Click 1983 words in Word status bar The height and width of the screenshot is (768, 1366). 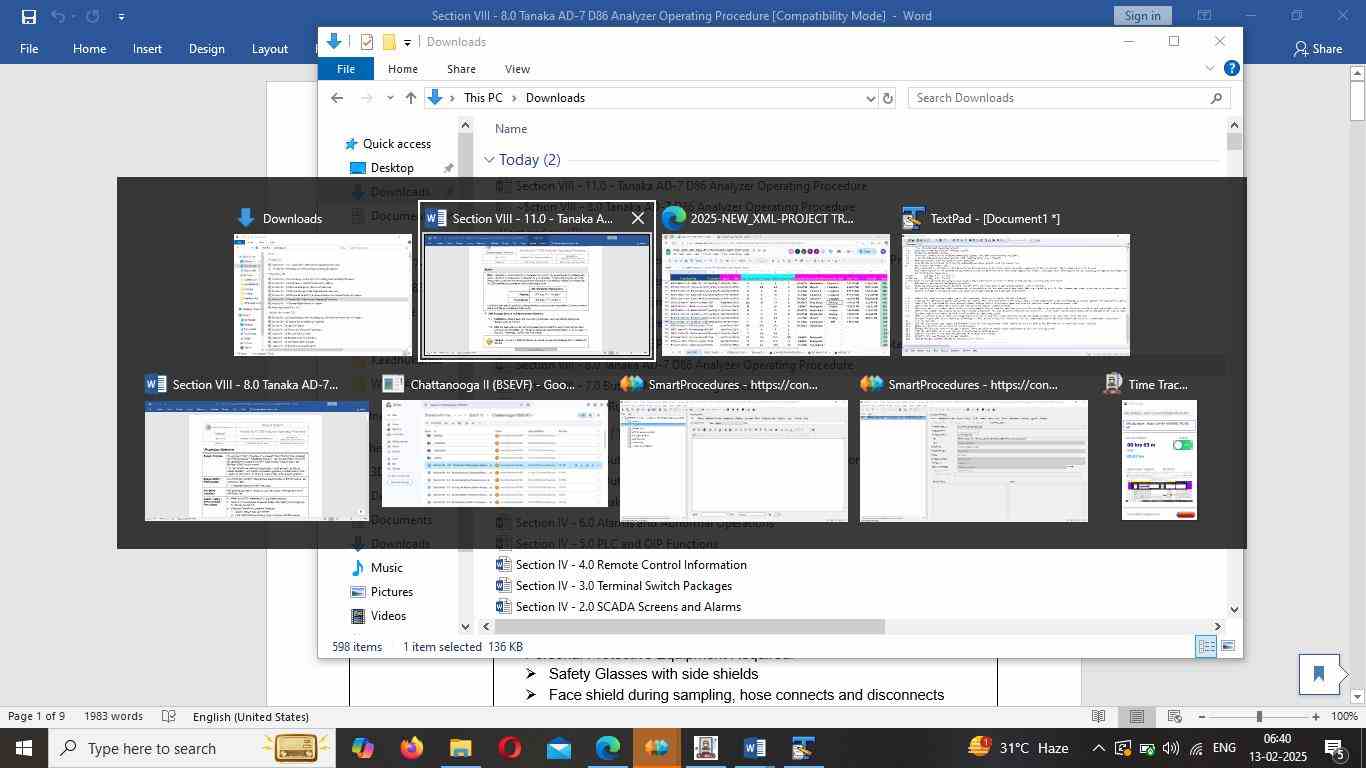(112, 717)
